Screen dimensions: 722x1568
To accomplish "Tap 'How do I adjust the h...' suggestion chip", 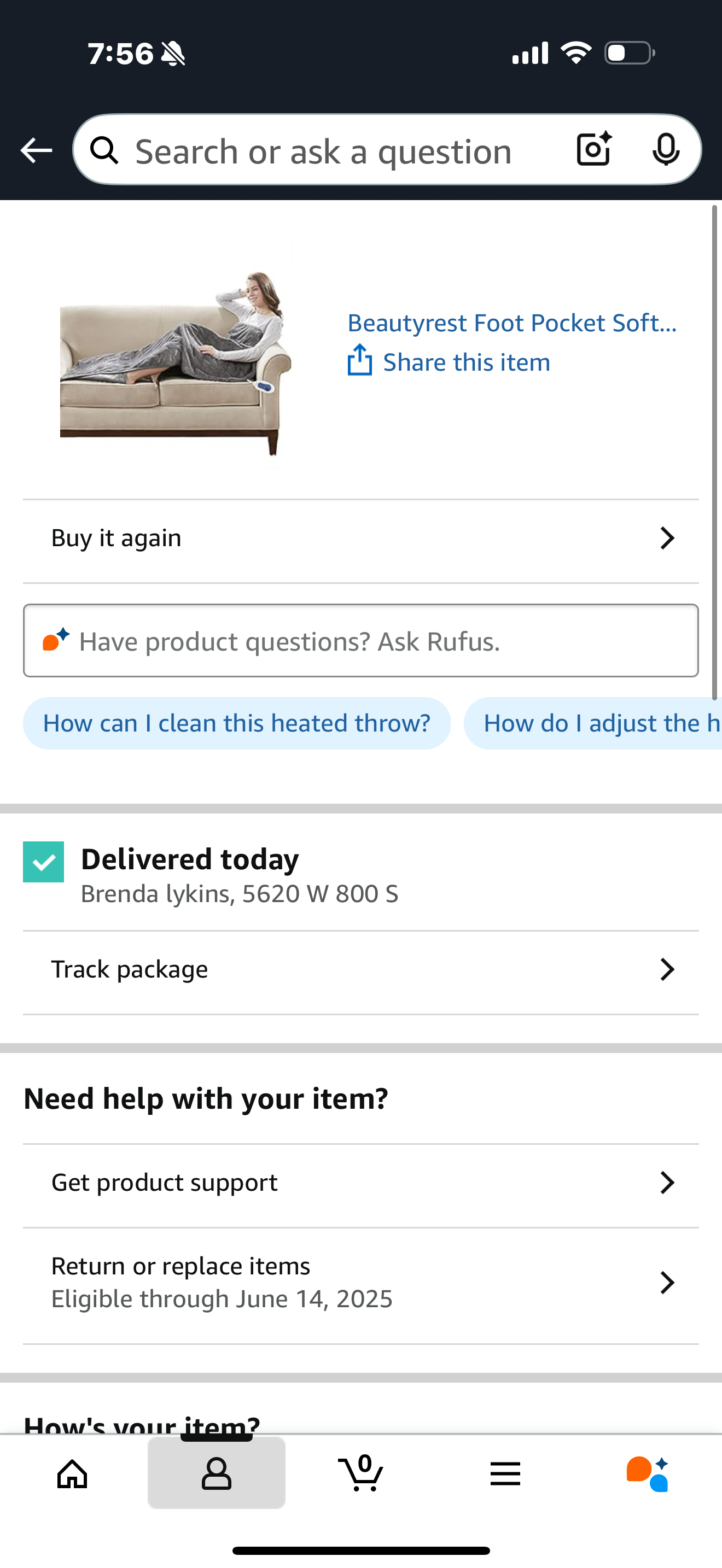I will 593,723.
